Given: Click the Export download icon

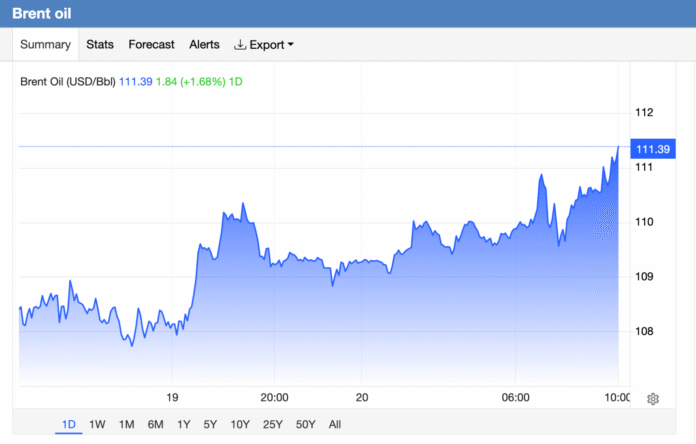Looking at the screenshot, I should pyautogui.click(x=240, y=44).
